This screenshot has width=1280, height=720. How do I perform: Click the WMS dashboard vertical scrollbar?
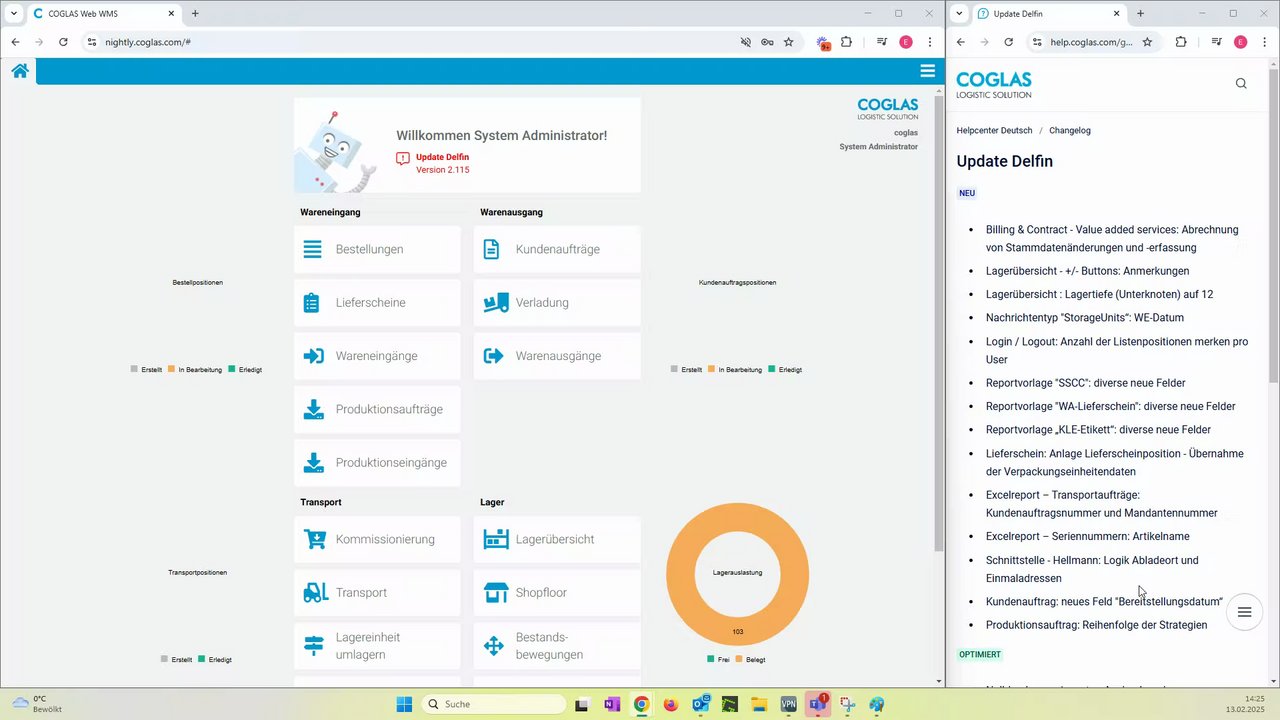(938, 323)
